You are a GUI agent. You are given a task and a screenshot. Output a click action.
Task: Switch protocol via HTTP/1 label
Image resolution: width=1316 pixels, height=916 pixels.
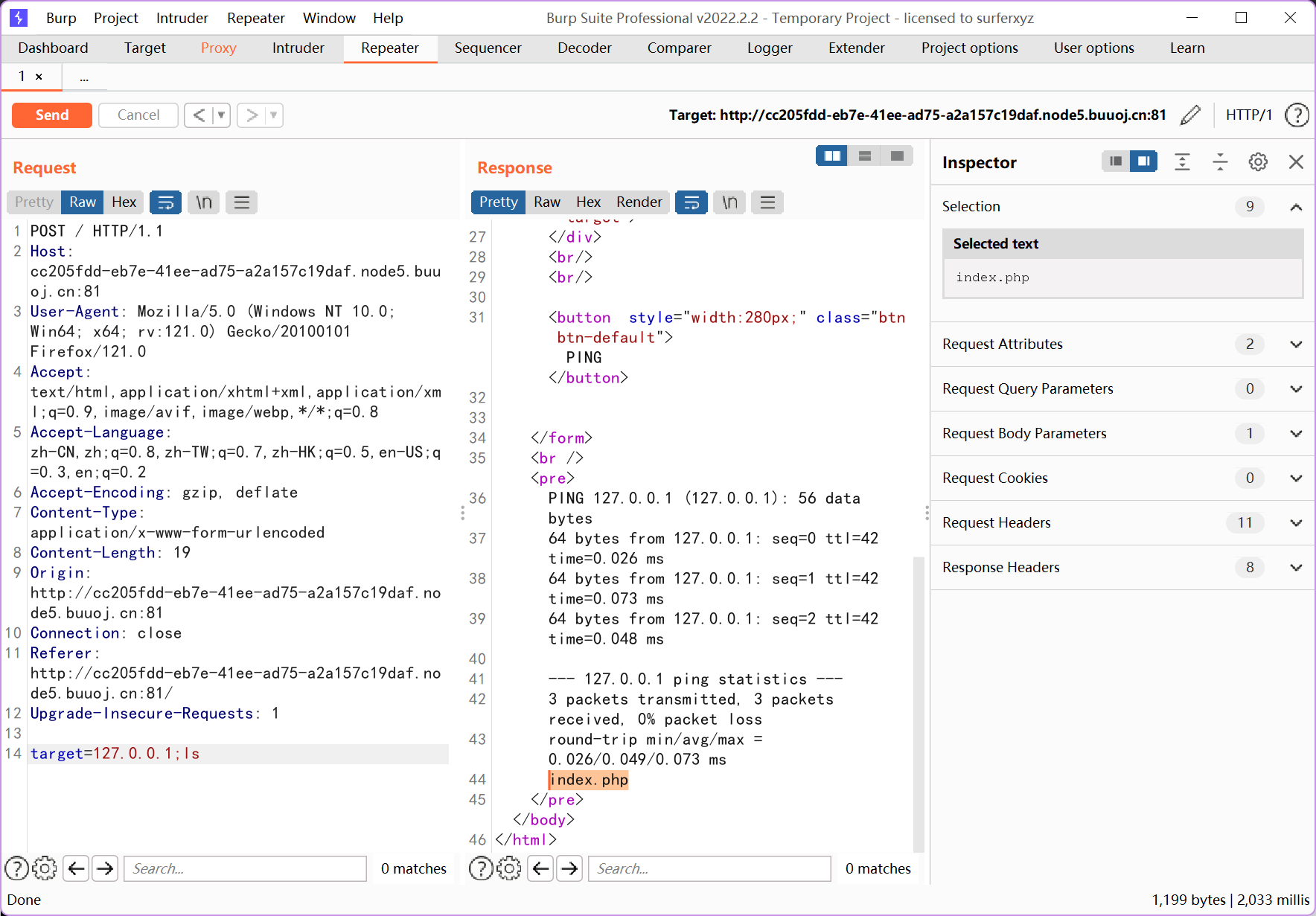pos(1249,115)
